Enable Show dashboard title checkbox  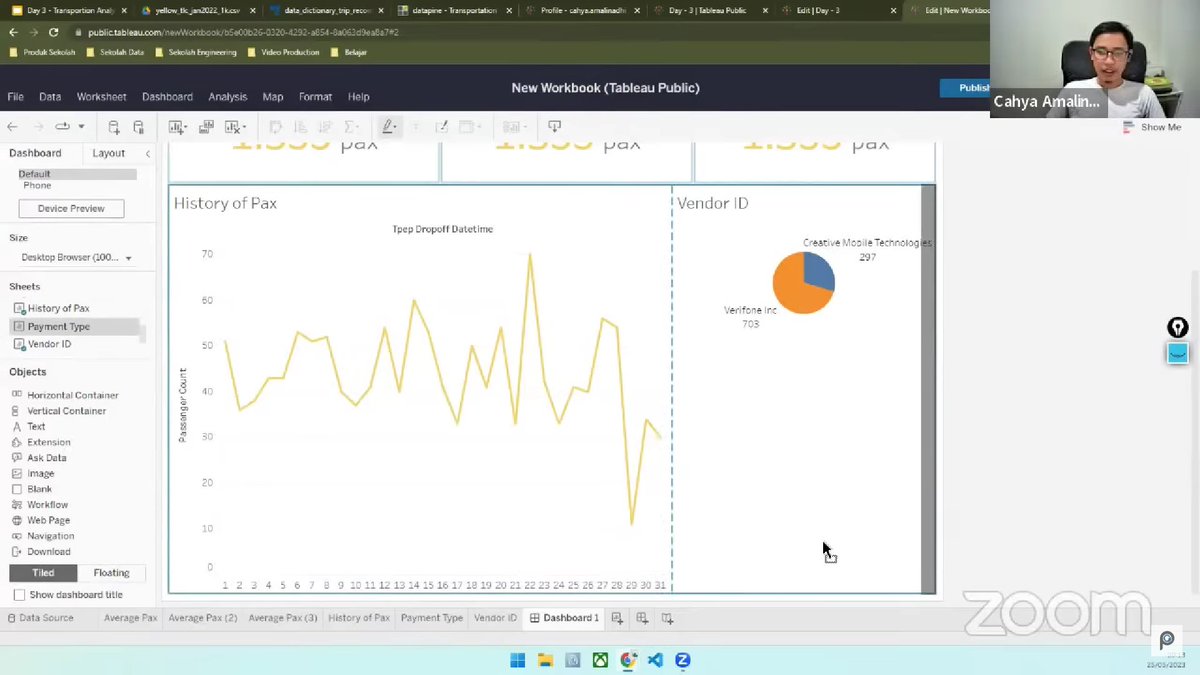(x=19, y=595)
